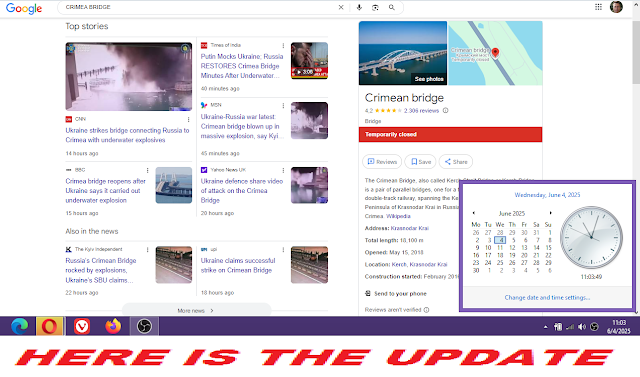
Task: Start voice search with microphone icon
Action: tap(359, 7)
